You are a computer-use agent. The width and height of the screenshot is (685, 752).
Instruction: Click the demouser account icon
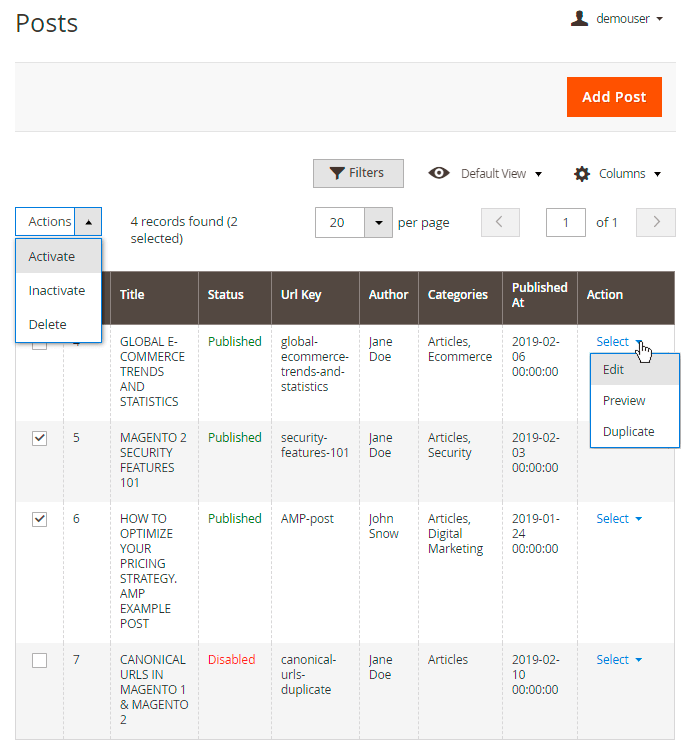(x=579, y=19)
